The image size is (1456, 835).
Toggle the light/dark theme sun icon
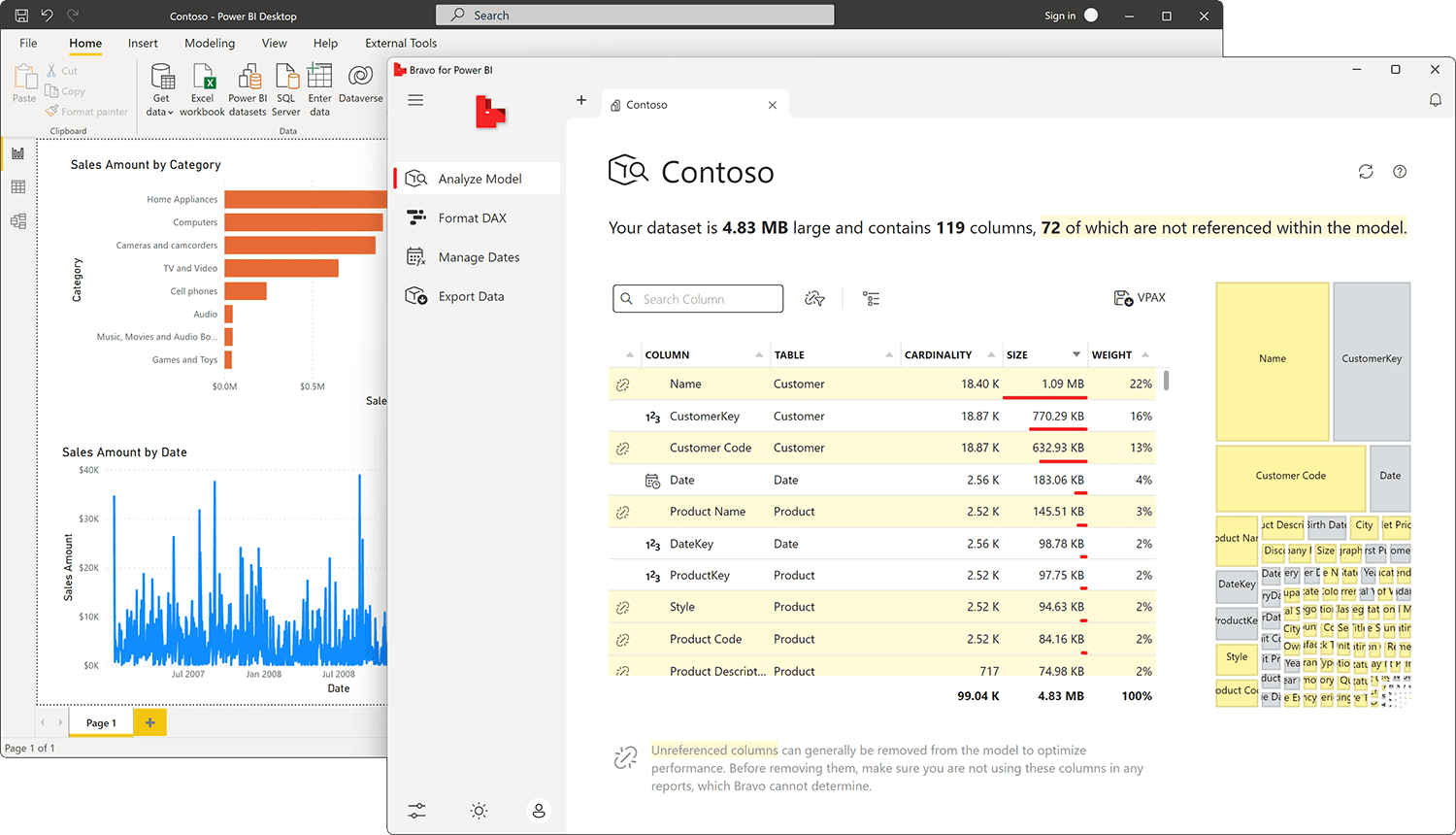tap(479, 810)
